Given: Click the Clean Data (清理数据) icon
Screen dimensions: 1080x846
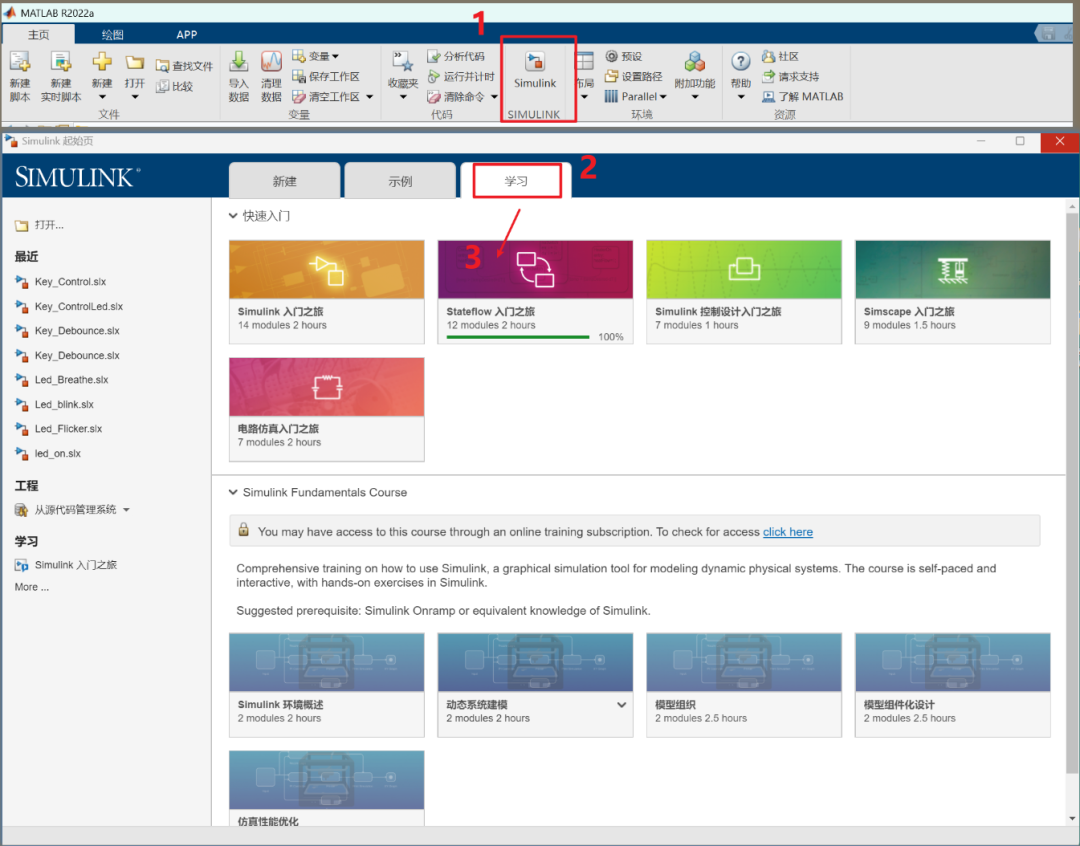Looking at the screenshot, I should [271, 62].
